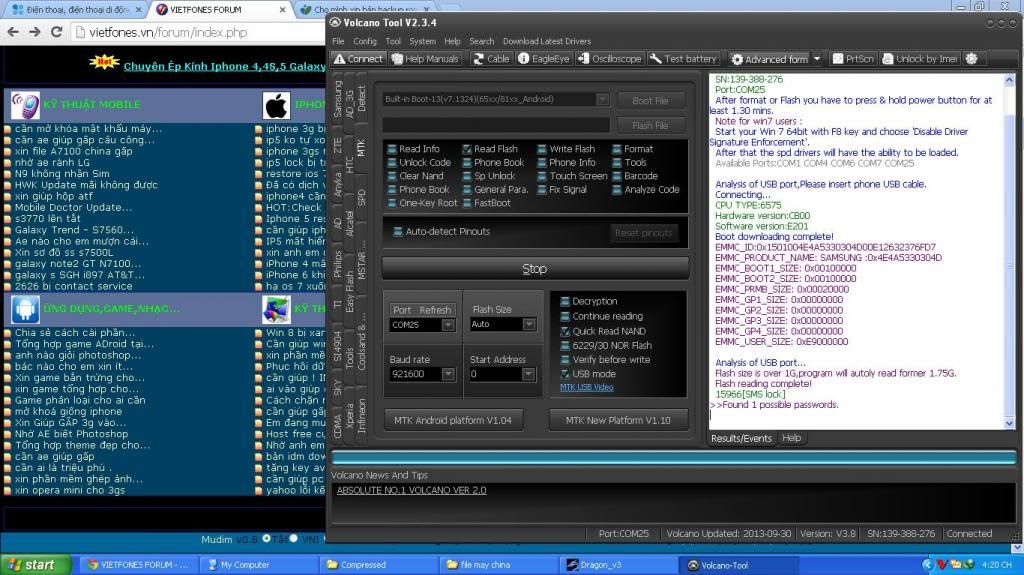Click the Test battery toolbar button
Image resolution: width=1024 pixels, height=575 pixels.
point(683,59)
